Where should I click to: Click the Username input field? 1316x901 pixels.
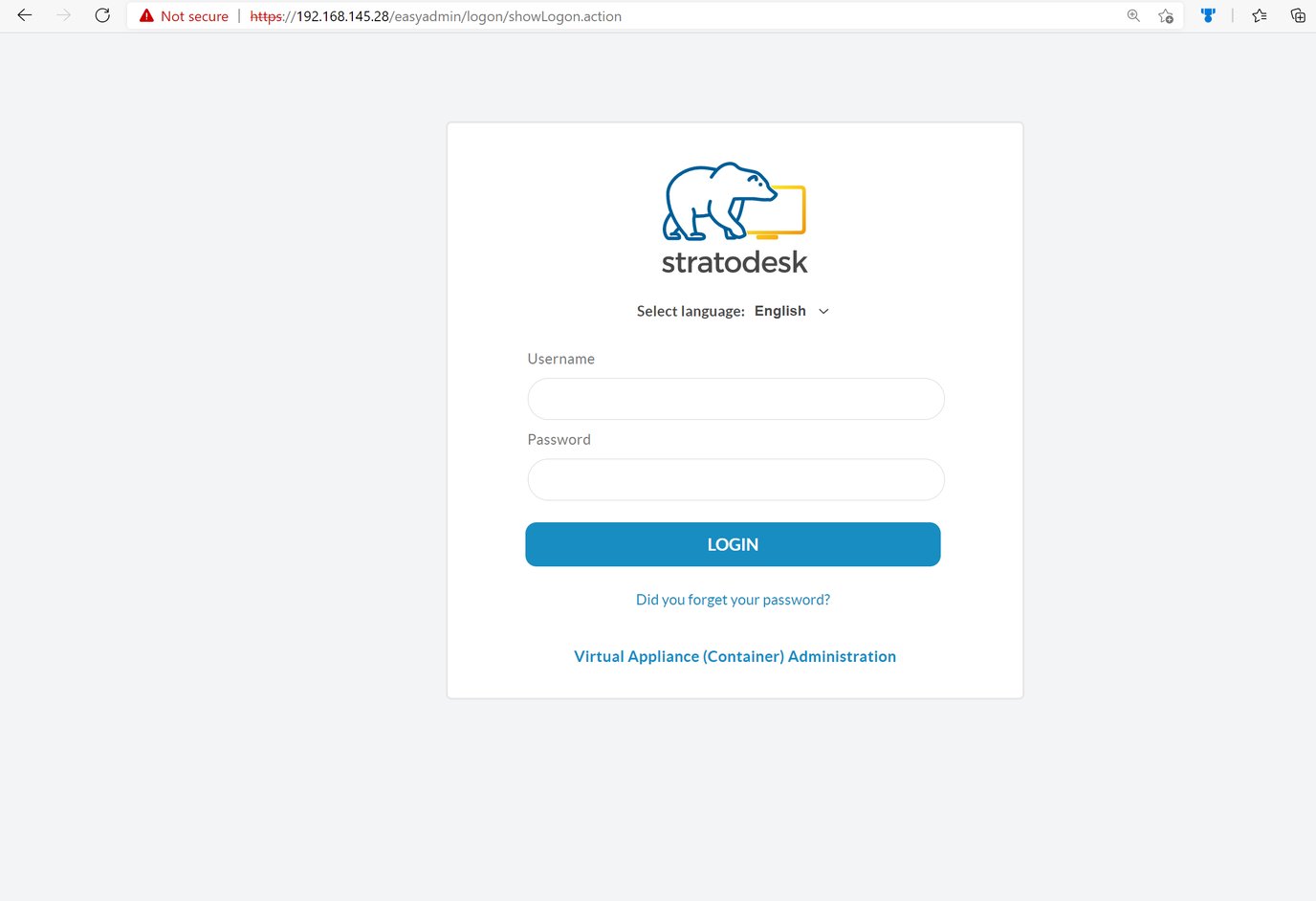(735, 399)
